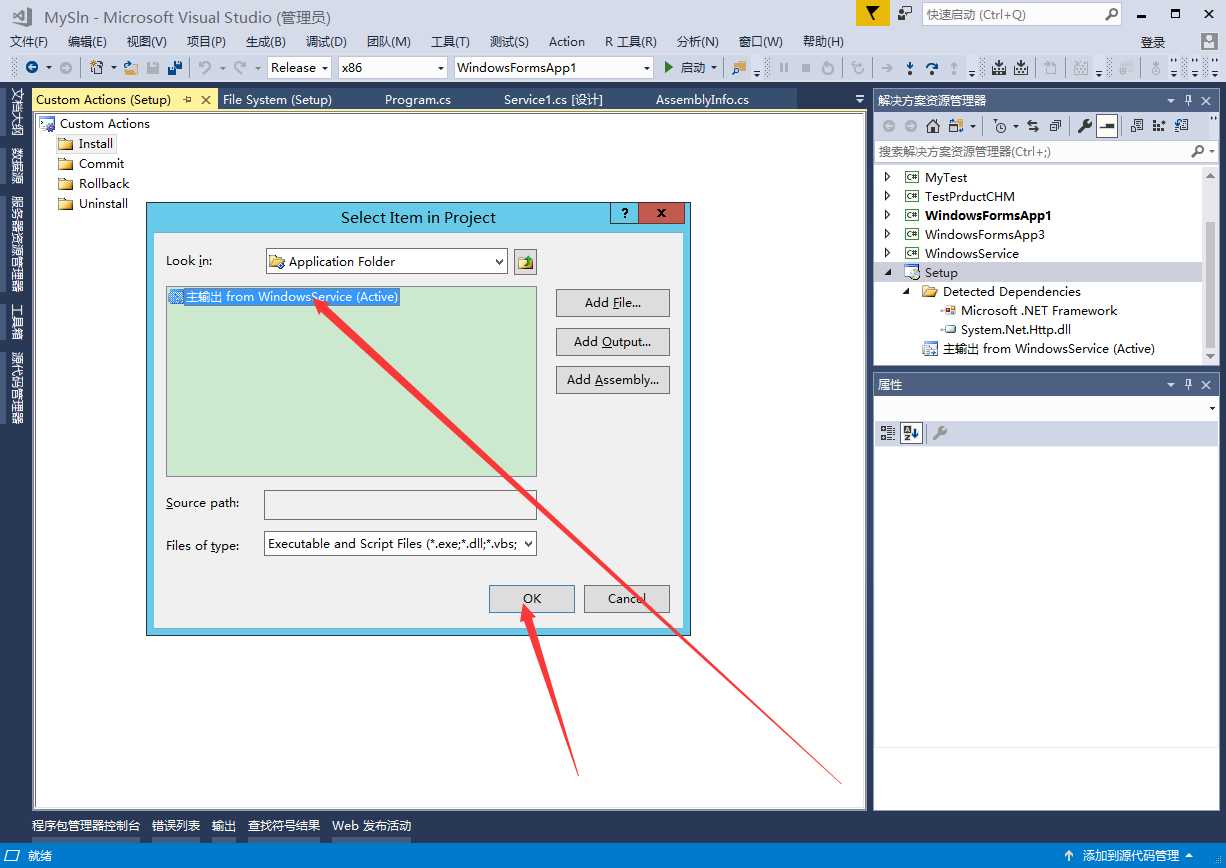Click the 登录 sign-in link
The image size is (1226, 868).
coord(1153,42)
